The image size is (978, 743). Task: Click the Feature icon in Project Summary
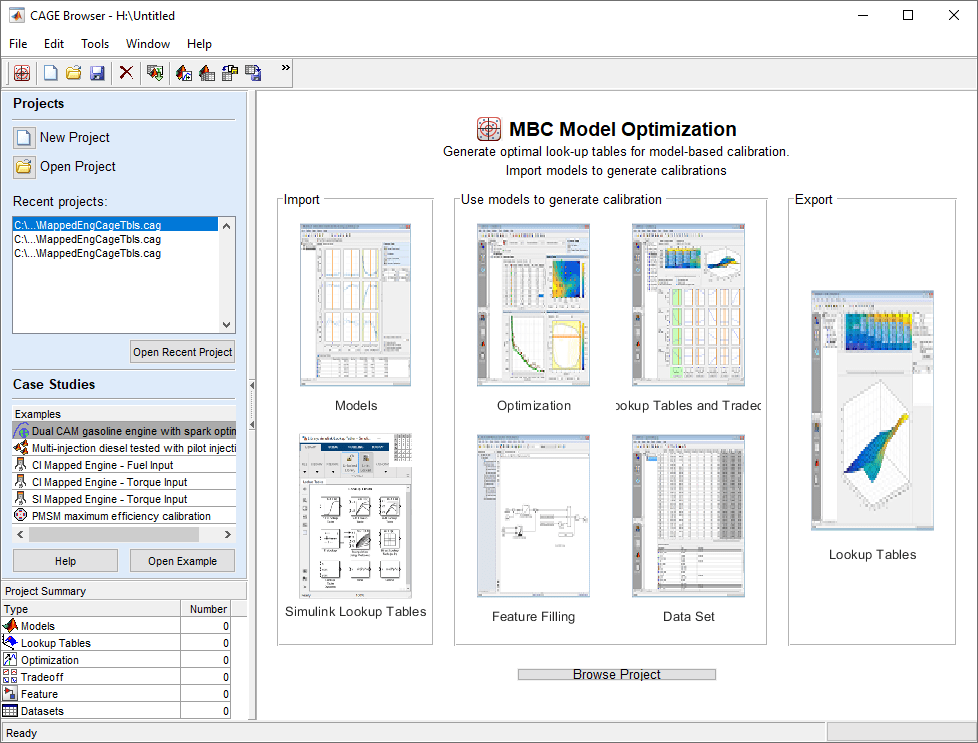tap(10, 694)
